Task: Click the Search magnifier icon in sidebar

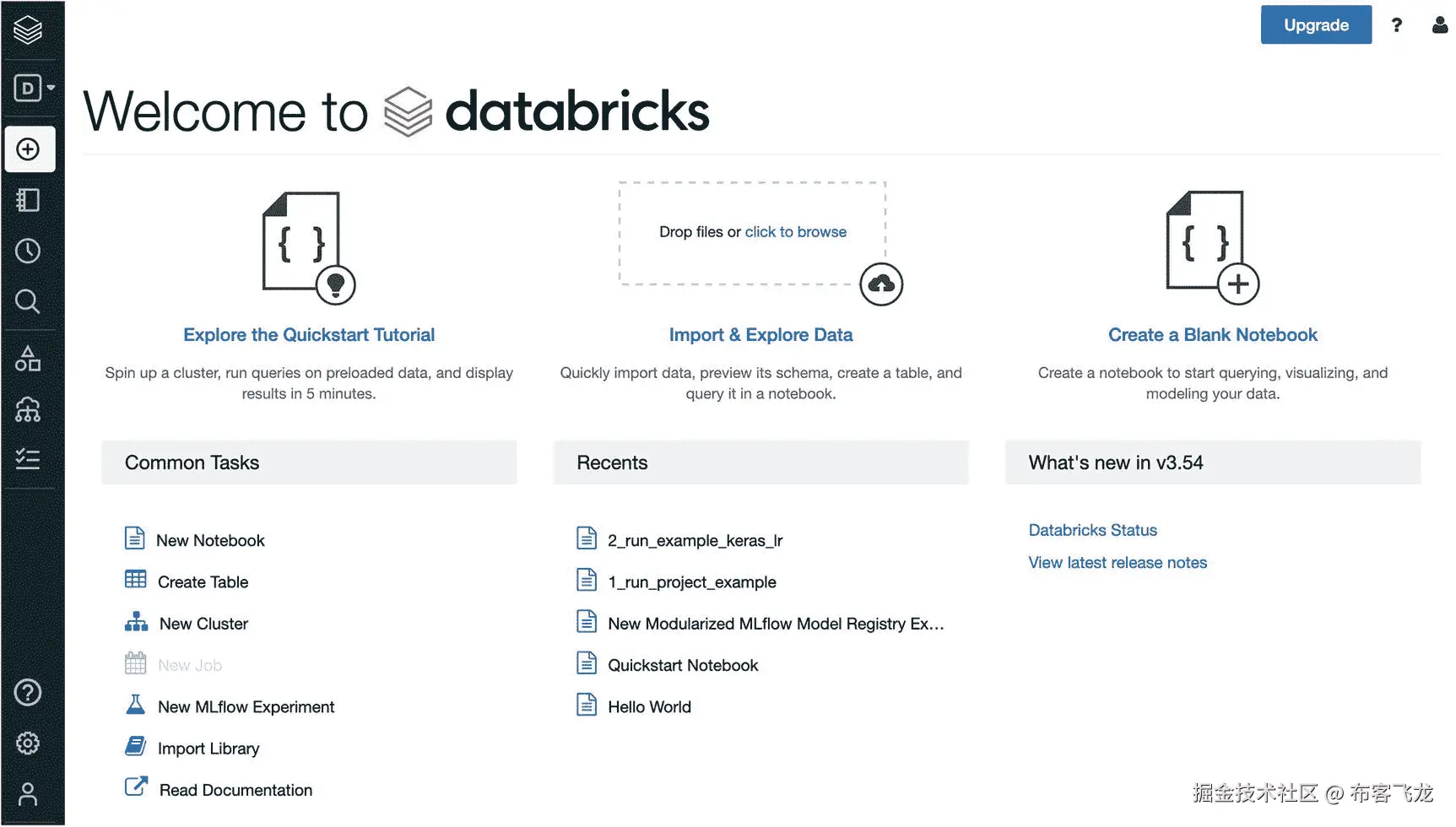Action: [x=29, y=301]
